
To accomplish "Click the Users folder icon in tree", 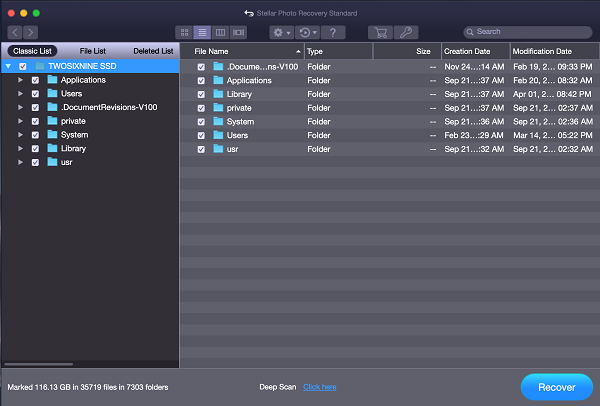I will (x=52, y=93).
